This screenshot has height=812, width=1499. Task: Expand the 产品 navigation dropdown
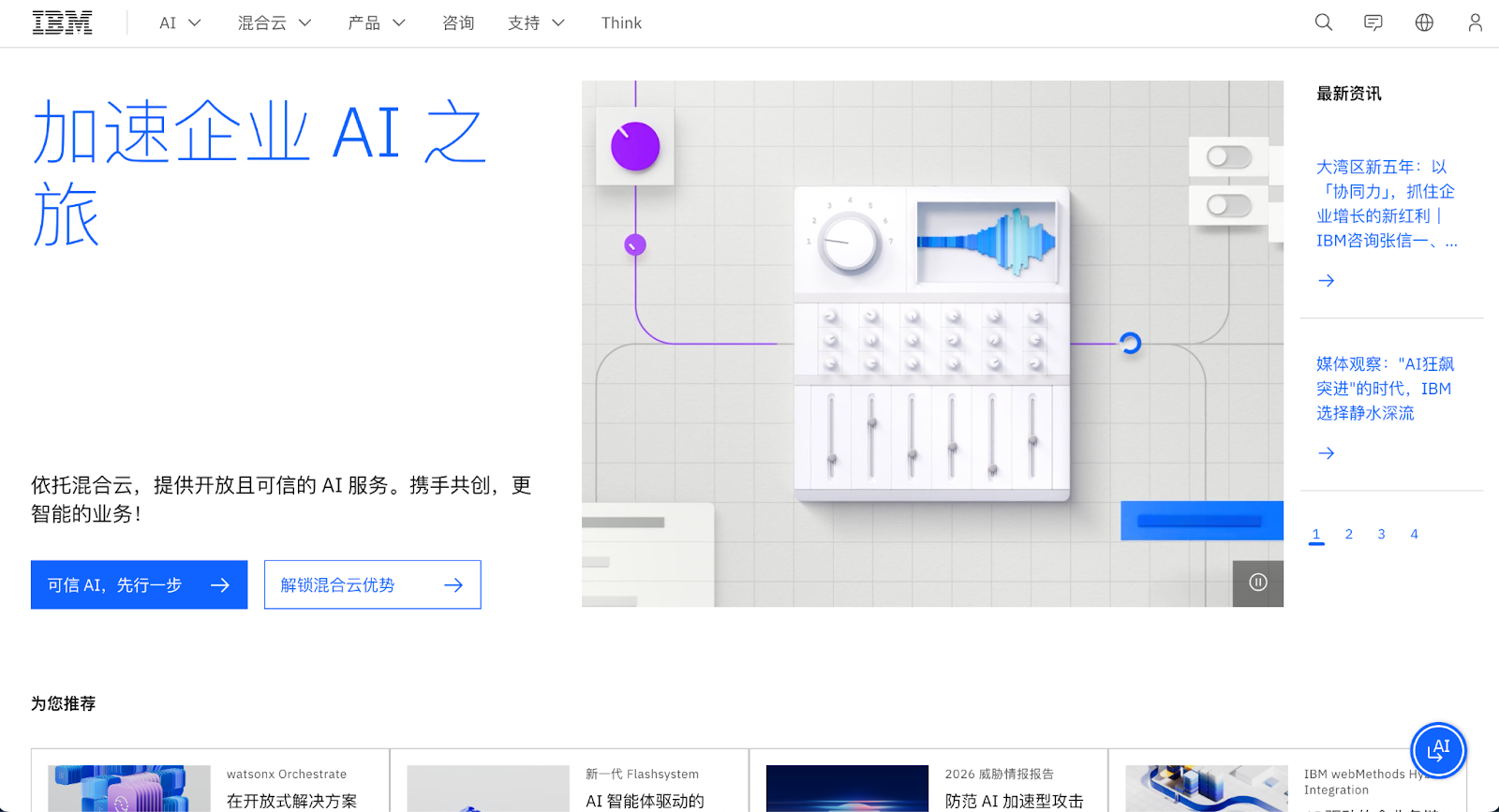(376, 22)
